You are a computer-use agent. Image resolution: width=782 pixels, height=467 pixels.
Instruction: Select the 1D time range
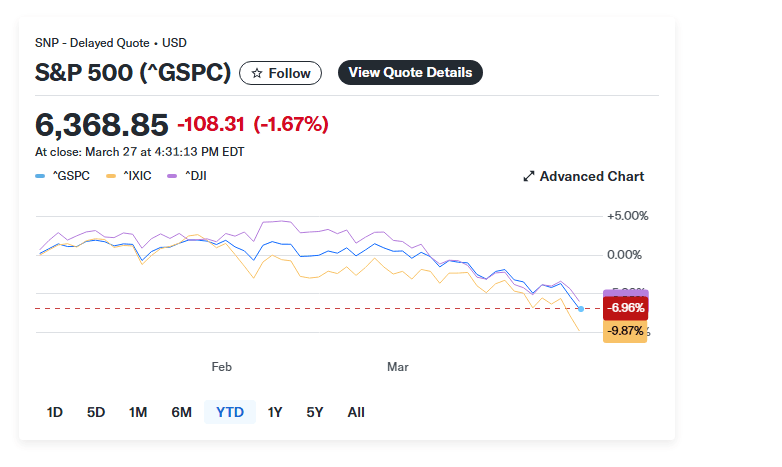pos(55,412)
